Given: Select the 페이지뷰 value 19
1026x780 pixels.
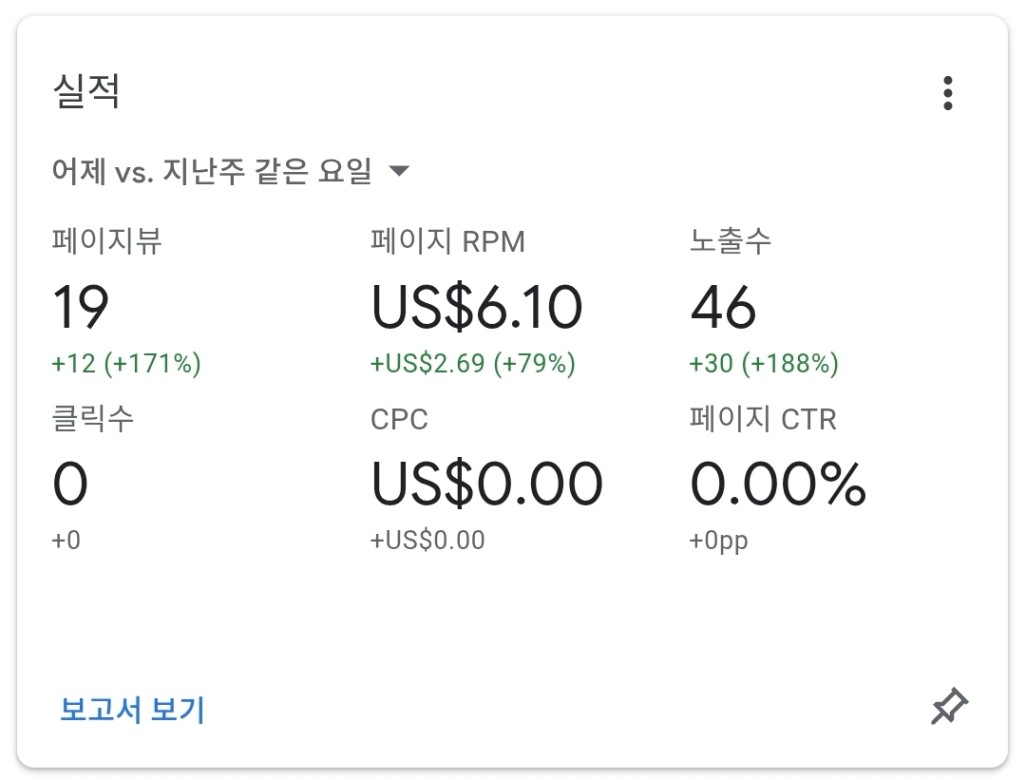Looking at the screenshot, I should pos(80,307).
